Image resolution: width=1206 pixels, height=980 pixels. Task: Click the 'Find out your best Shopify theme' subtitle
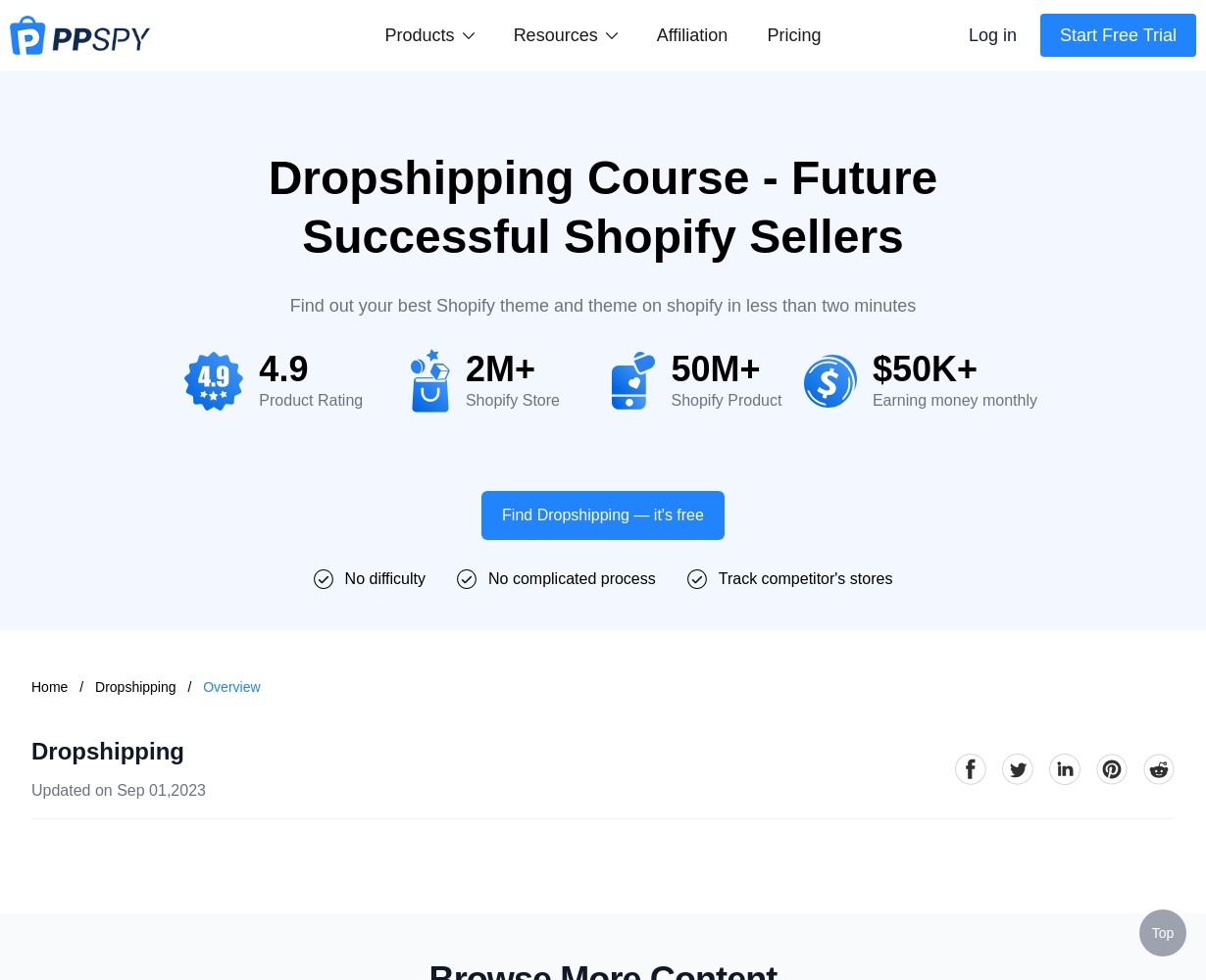(603, 306)
